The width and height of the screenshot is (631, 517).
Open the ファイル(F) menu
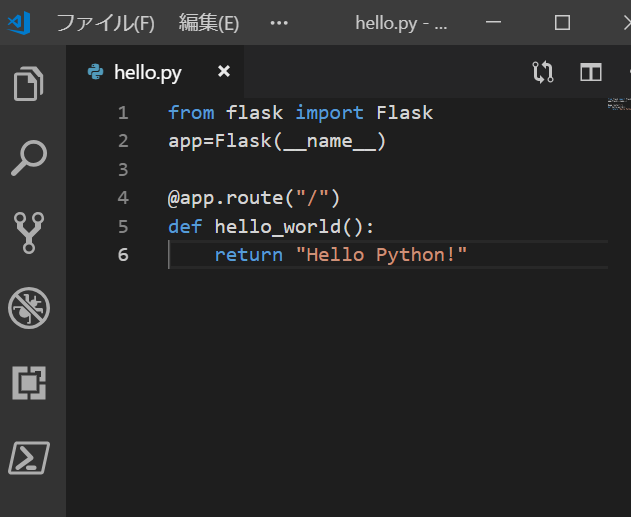105,22
